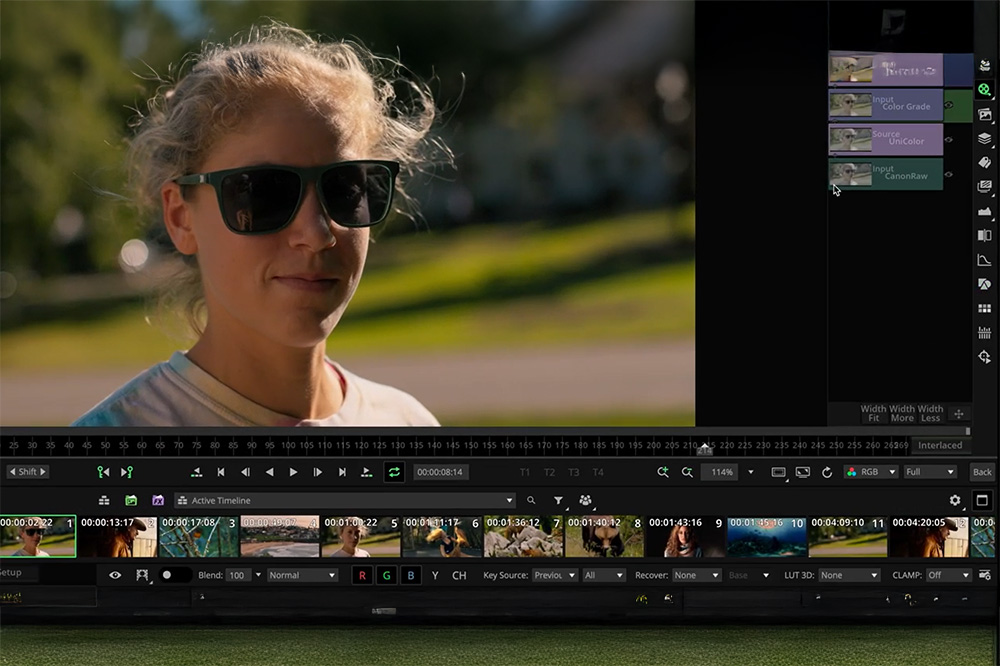The image size is (1000, 666).
Task: Zoom in on the viewport image
Action: point(663,472)
